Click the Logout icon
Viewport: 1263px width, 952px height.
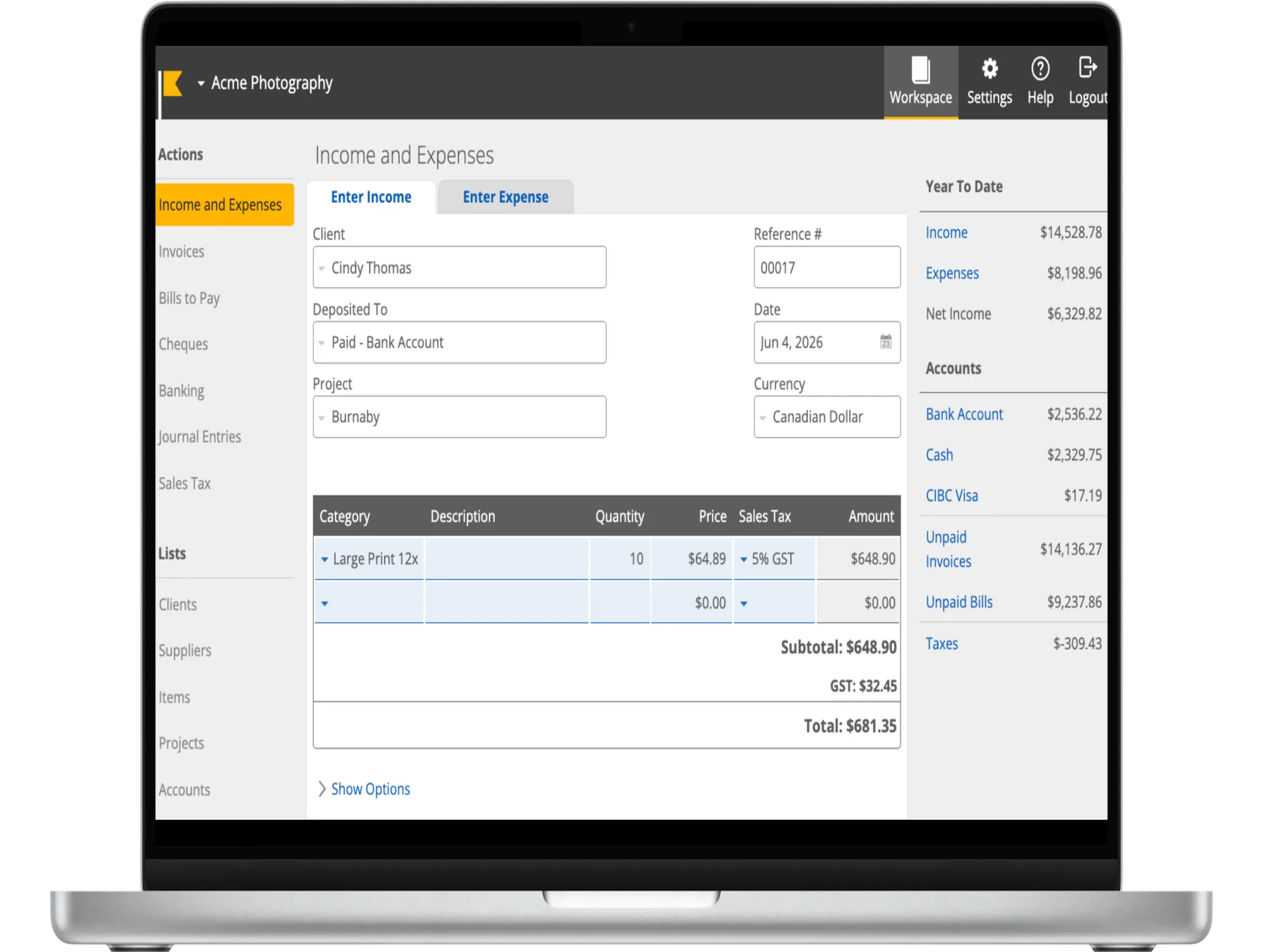[x=1087, y=68]
